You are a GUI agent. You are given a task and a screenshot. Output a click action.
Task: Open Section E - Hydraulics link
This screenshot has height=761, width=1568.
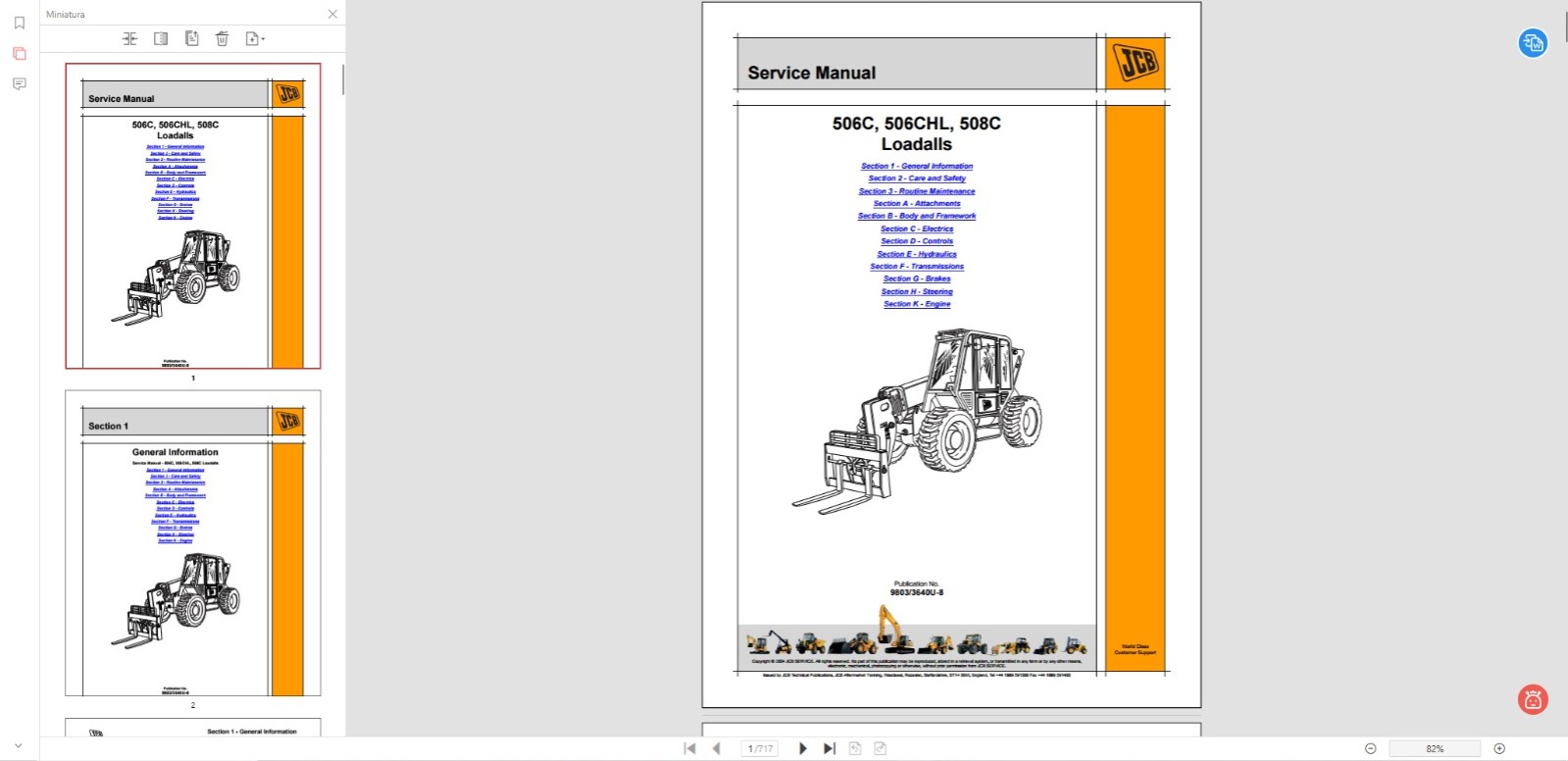pyautogui.click(x=917, y=254)
